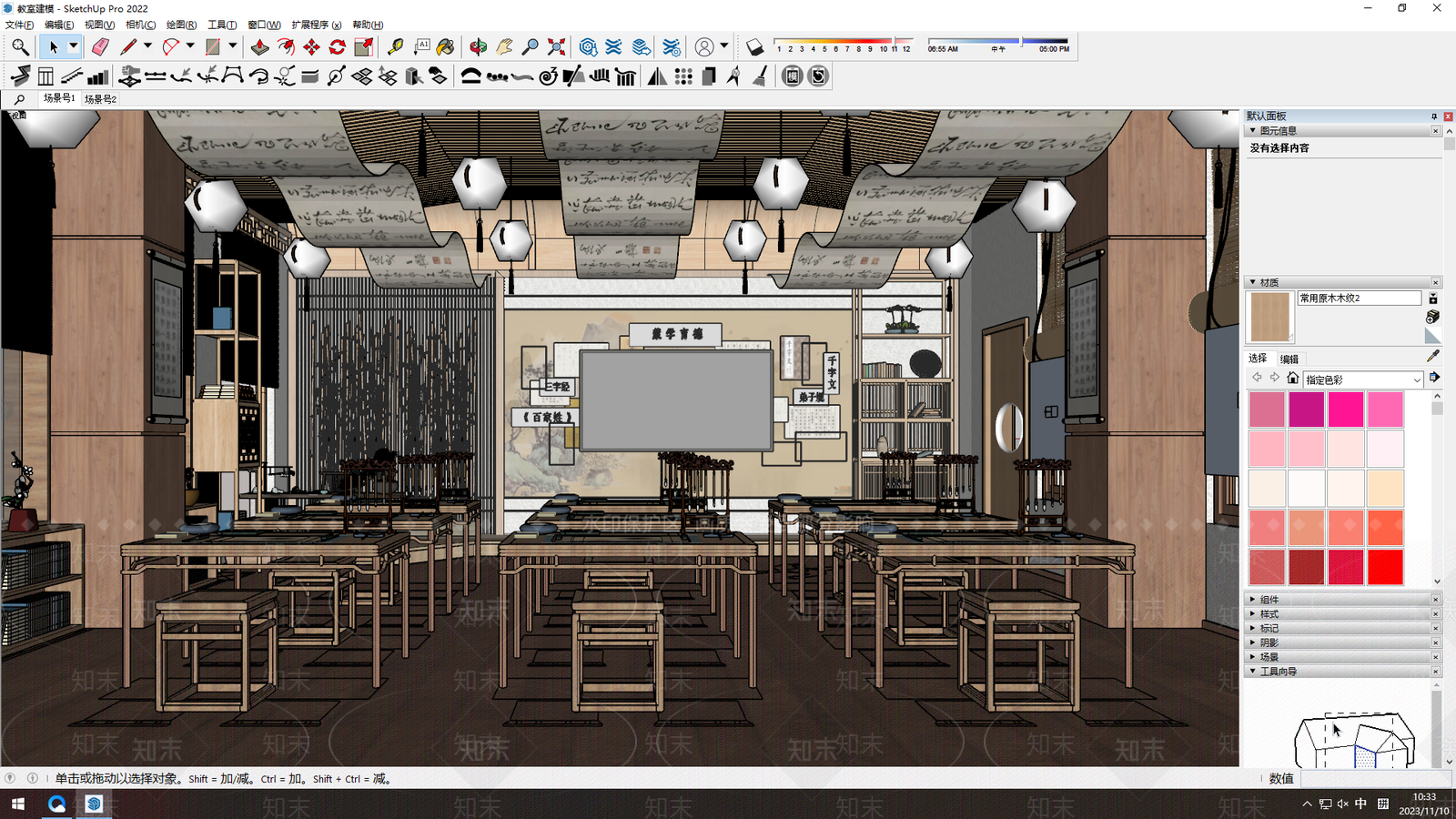Activate the Orbit tool
1456x819 pixels.
click(478, 46)
